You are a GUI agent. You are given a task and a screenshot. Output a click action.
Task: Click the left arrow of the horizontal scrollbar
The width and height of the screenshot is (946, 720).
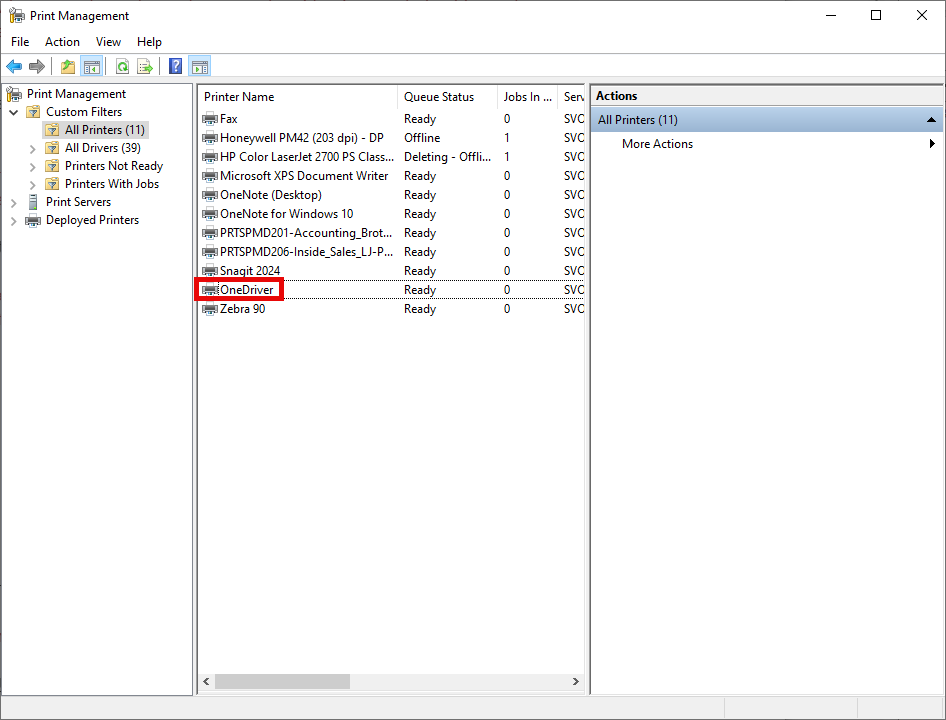[x=206, y=681]
